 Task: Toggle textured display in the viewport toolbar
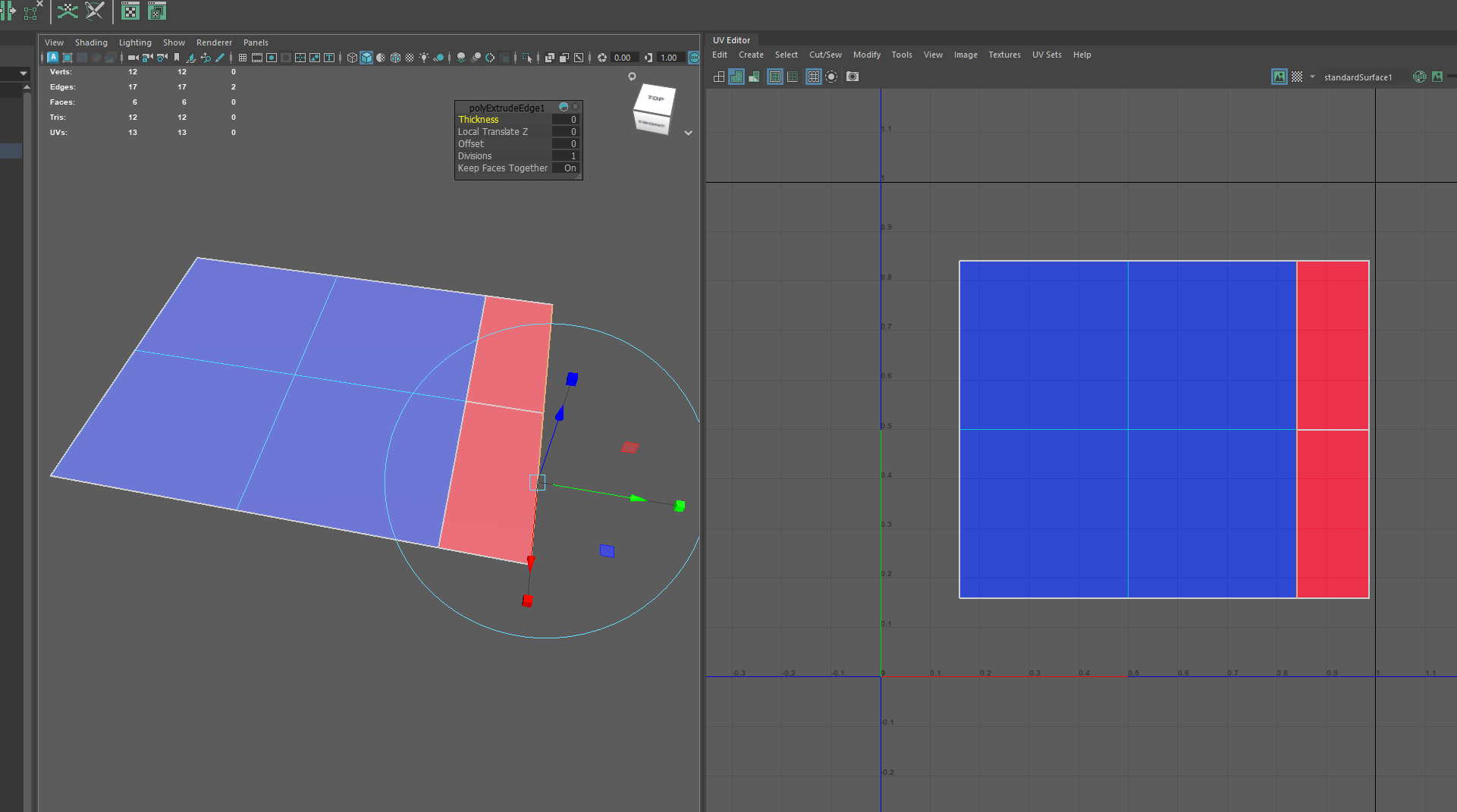click(394, 57)
